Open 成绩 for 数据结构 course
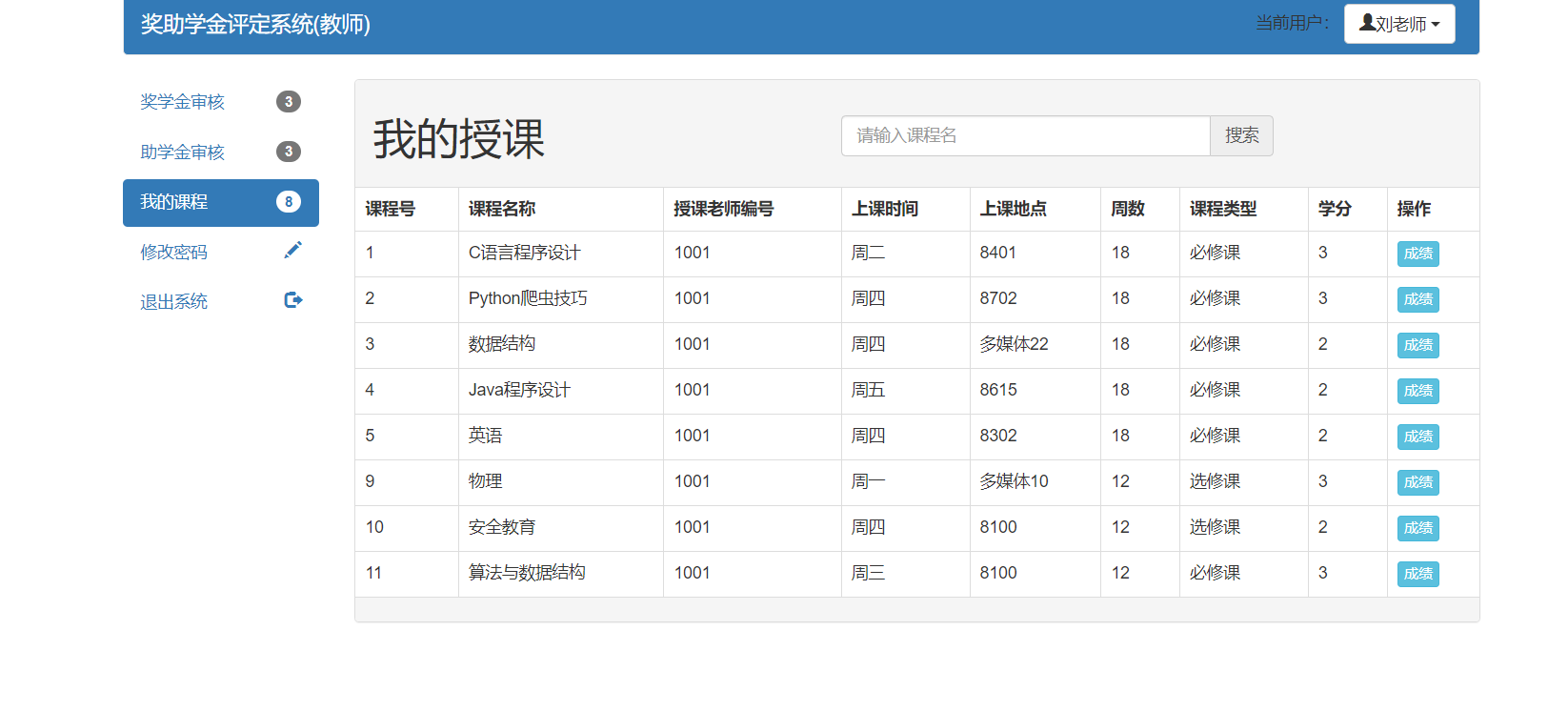The height and width of the screenshot is (712, 1568). click(1417, 345)
